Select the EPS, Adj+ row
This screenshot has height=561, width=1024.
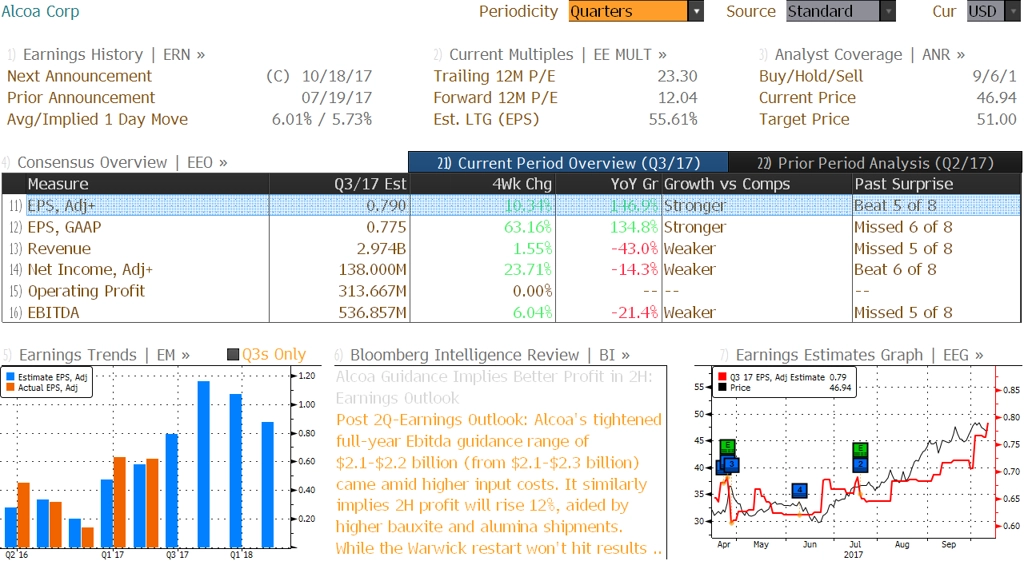tap(511, 206)
